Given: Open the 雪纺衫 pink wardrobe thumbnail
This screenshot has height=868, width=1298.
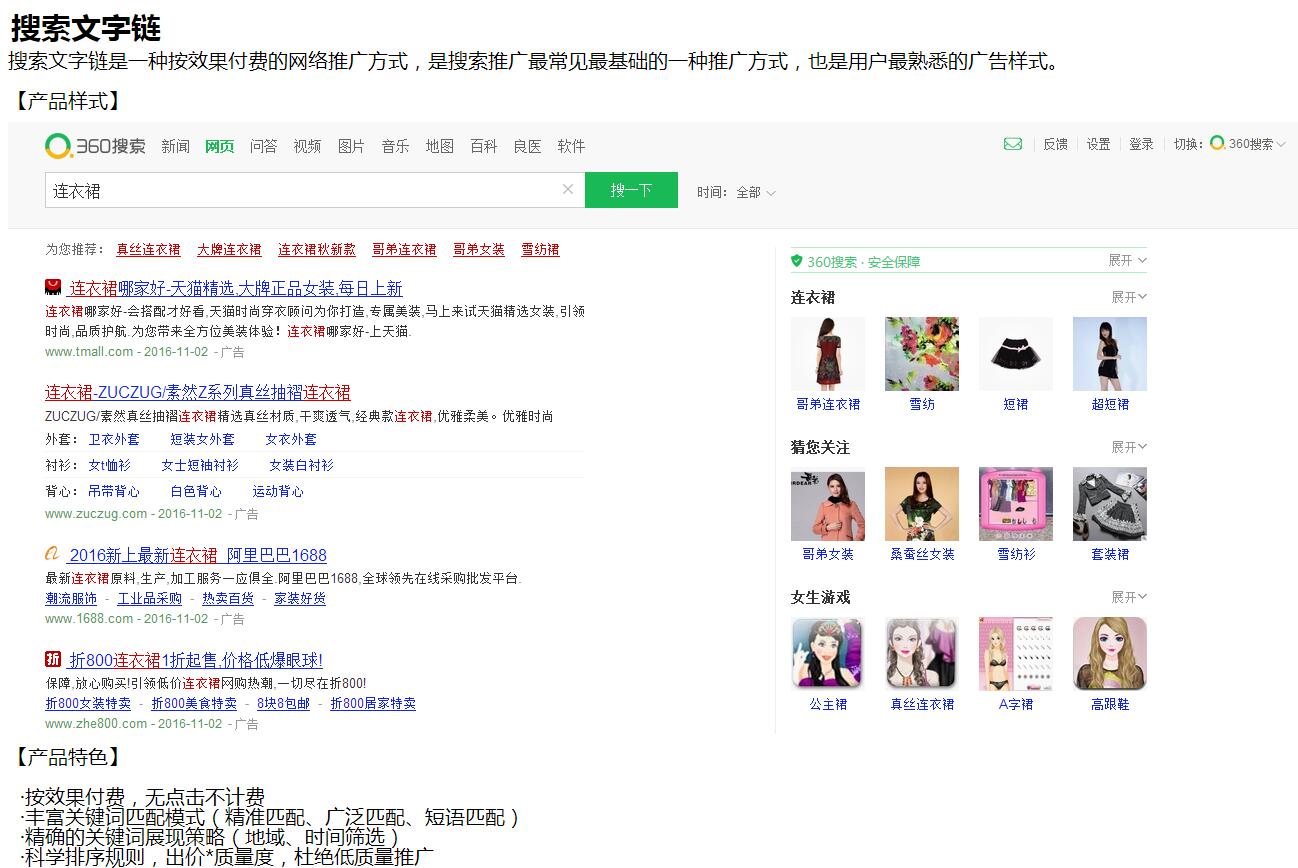Looking at the screenshot, I should click(x=1016, y=504).
